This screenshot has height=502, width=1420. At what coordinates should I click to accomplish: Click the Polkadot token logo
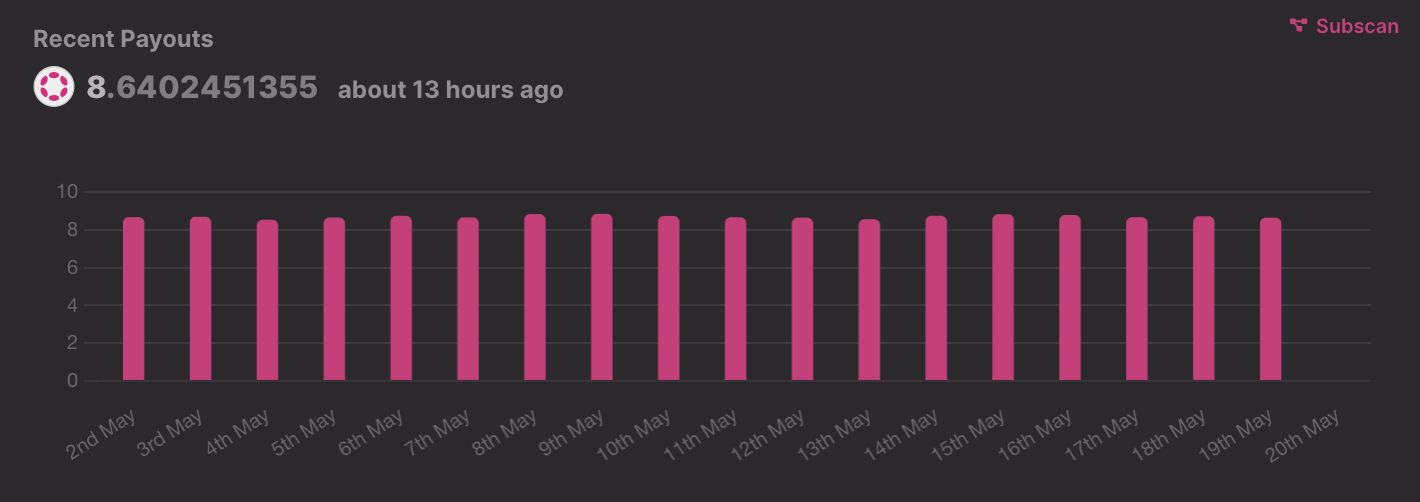click(54, 87)
